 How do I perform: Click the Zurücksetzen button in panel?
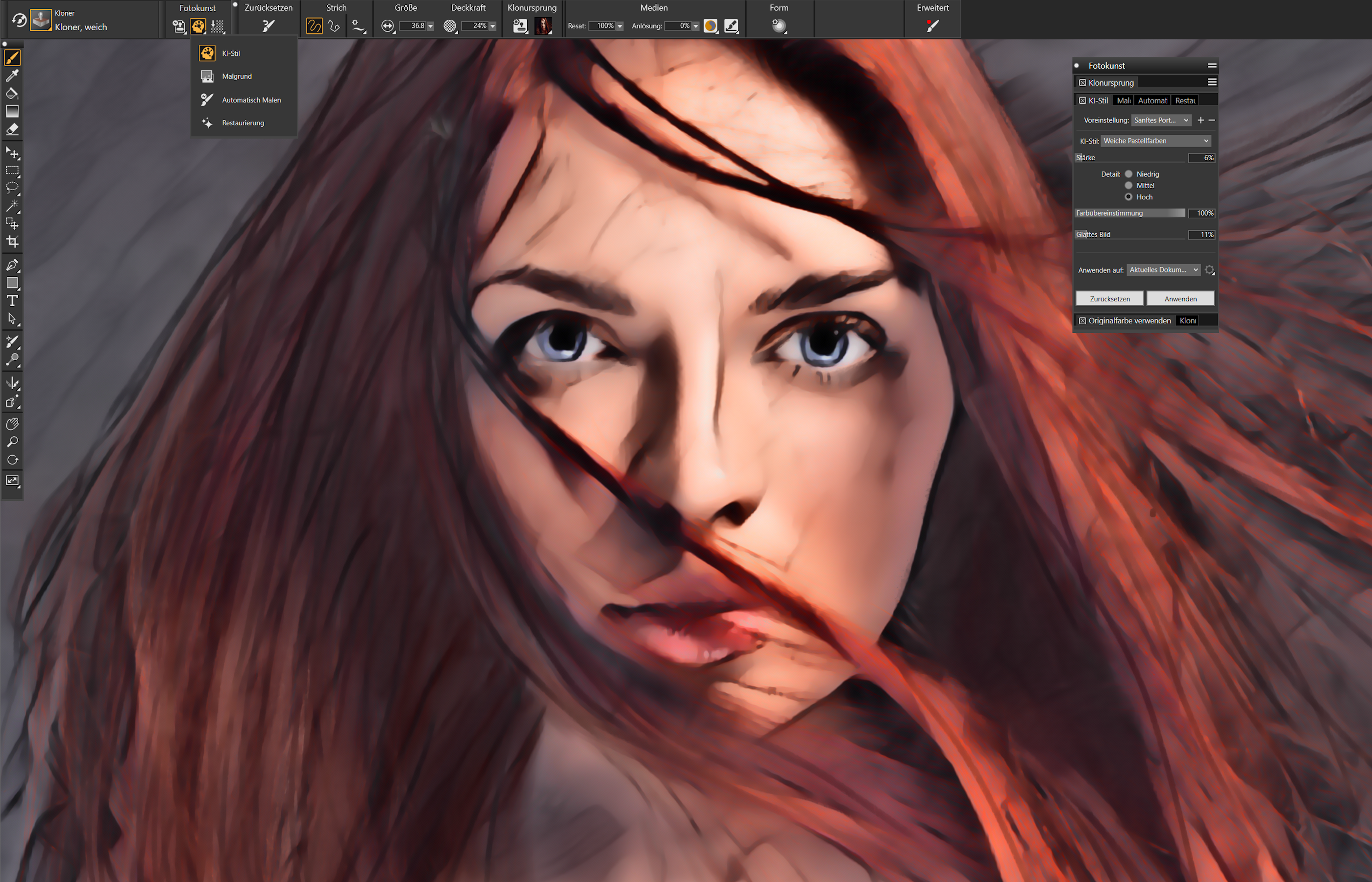click(x=1109, y=299)
